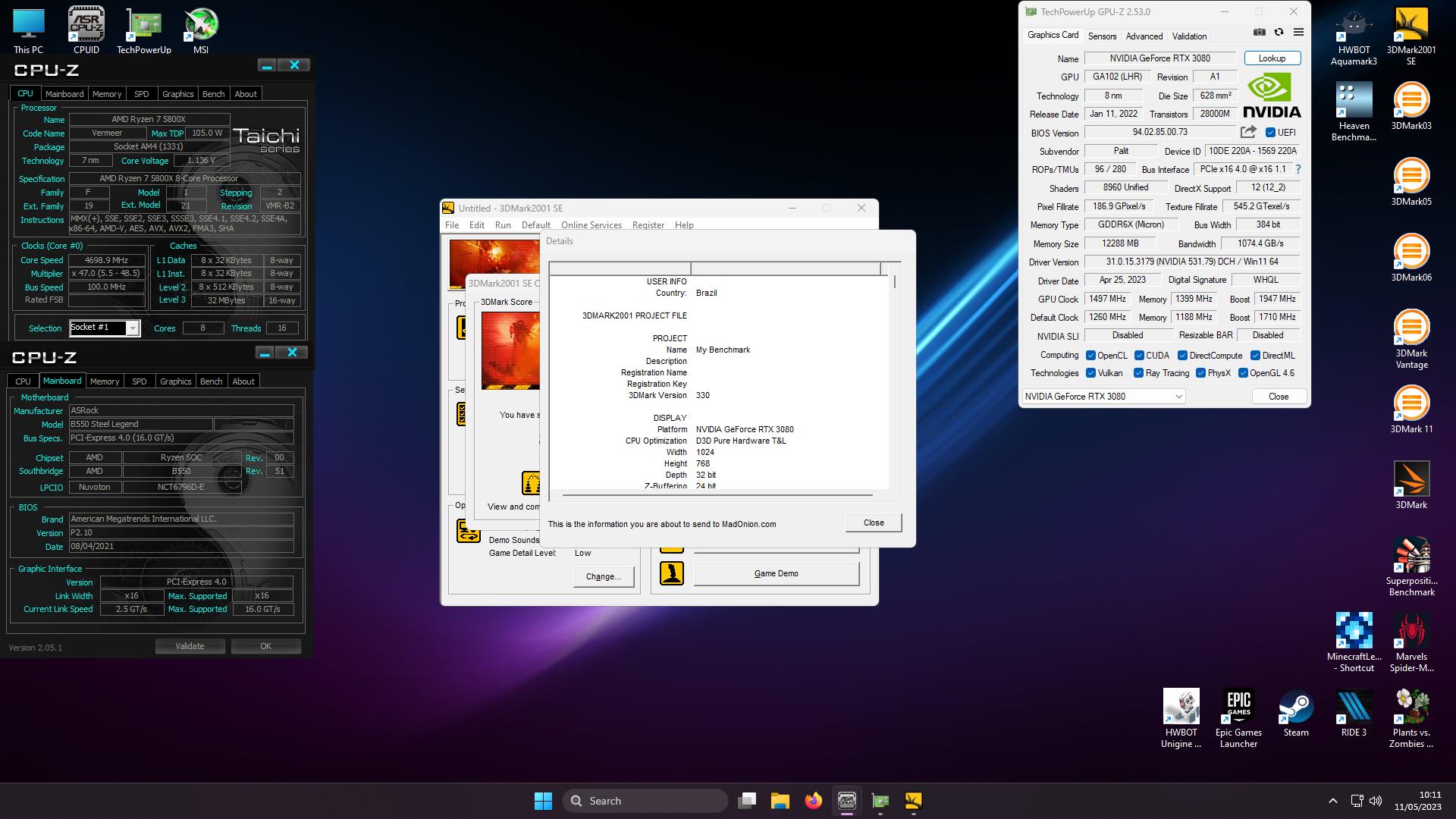
Task: Open This PC desktop icon
Action: click(x=28, y=30)
